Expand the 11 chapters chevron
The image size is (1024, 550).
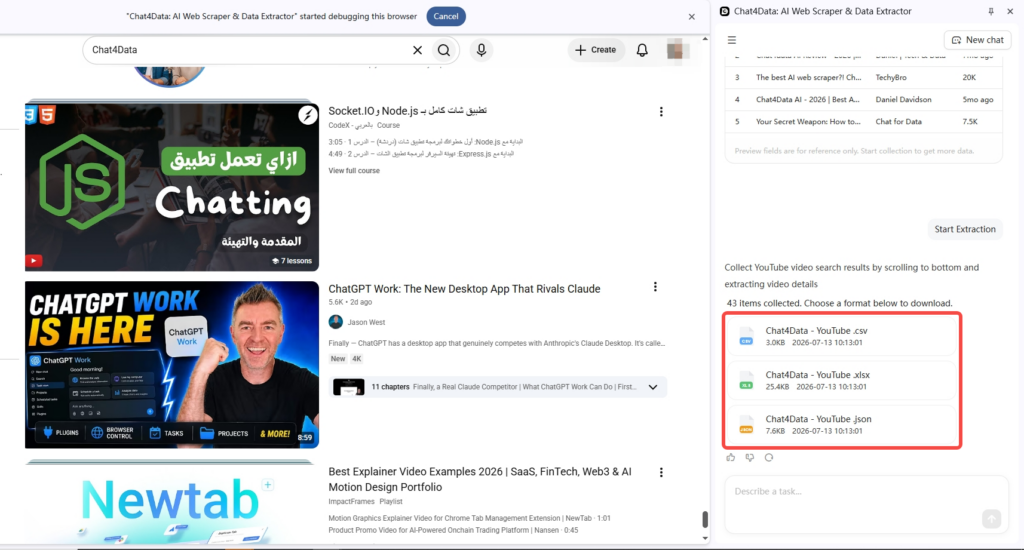(x=652, y=387)
